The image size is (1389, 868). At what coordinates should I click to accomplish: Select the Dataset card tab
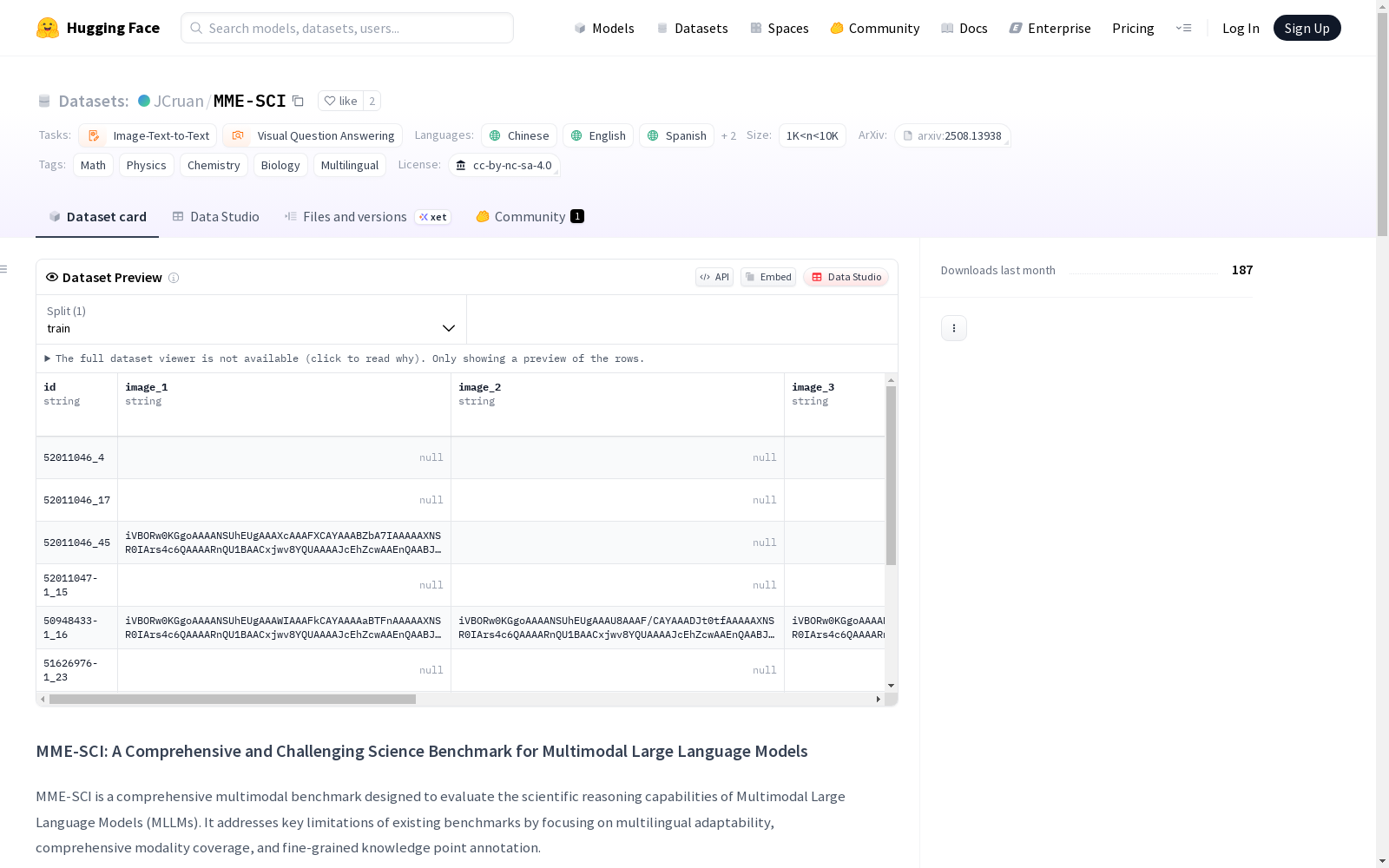tap(97, 217)
